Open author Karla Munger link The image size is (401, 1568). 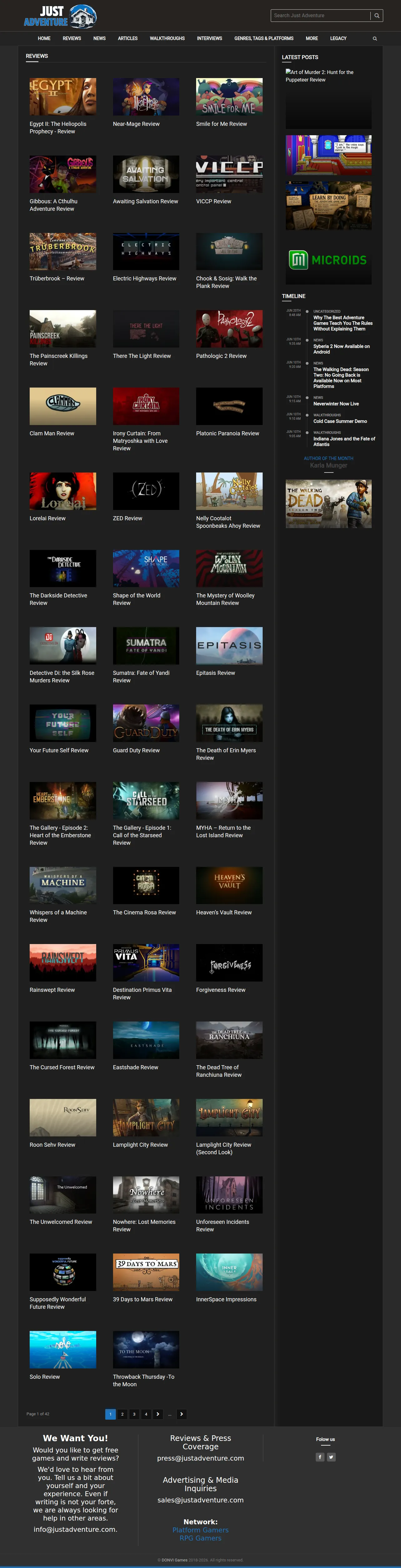329,466
